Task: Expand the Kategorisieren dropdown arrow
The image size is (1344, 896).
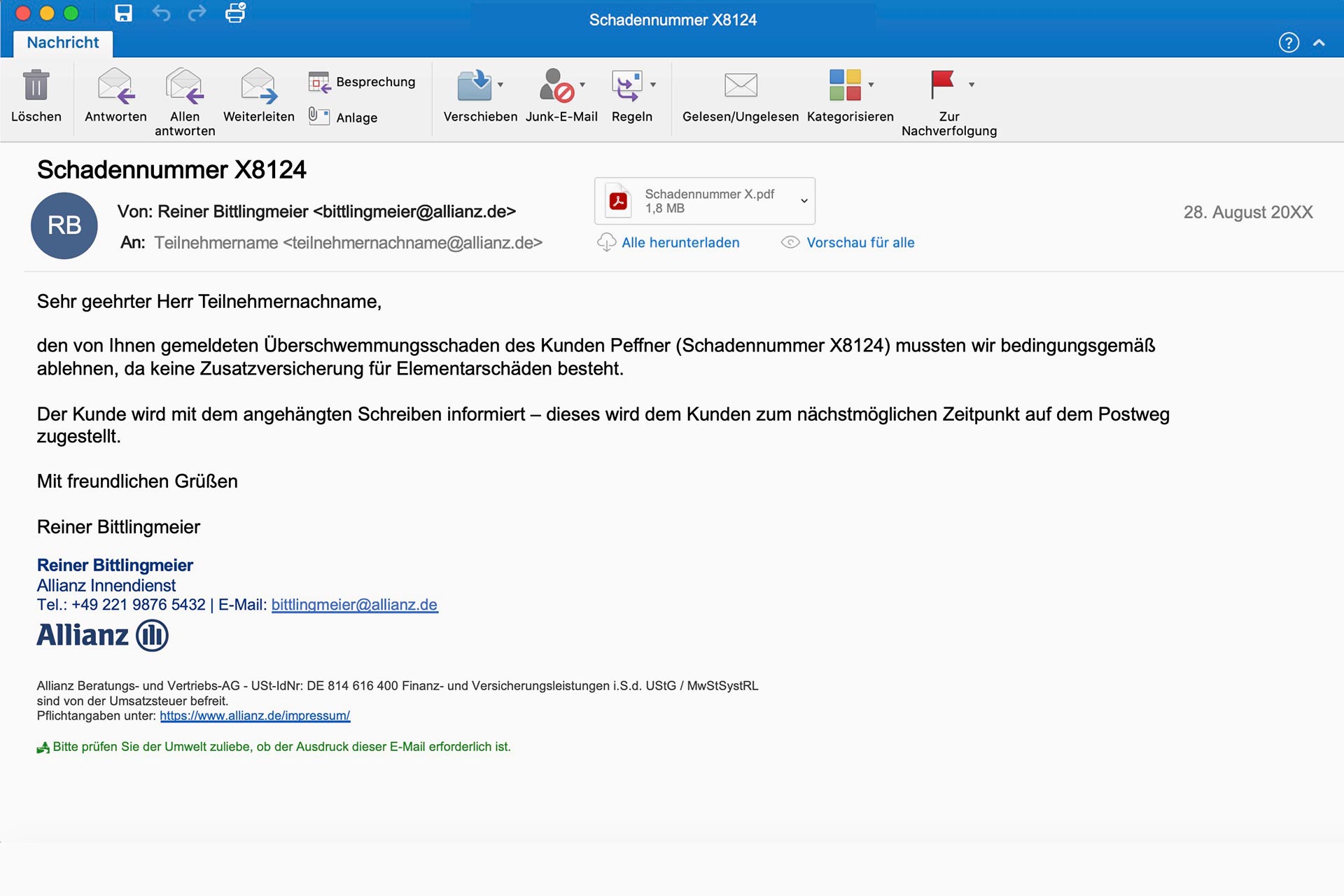Action: coord(871,85)
